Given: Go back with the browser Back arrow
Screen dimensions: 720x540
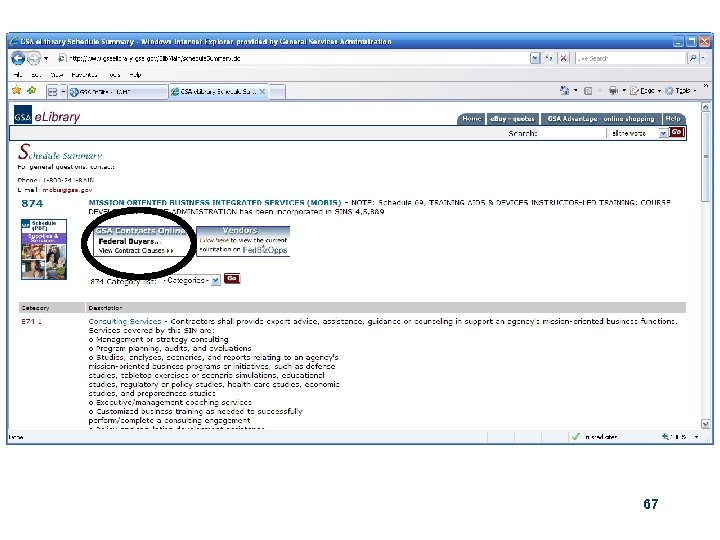Looking at the screenshot, I should pos(18,58).
